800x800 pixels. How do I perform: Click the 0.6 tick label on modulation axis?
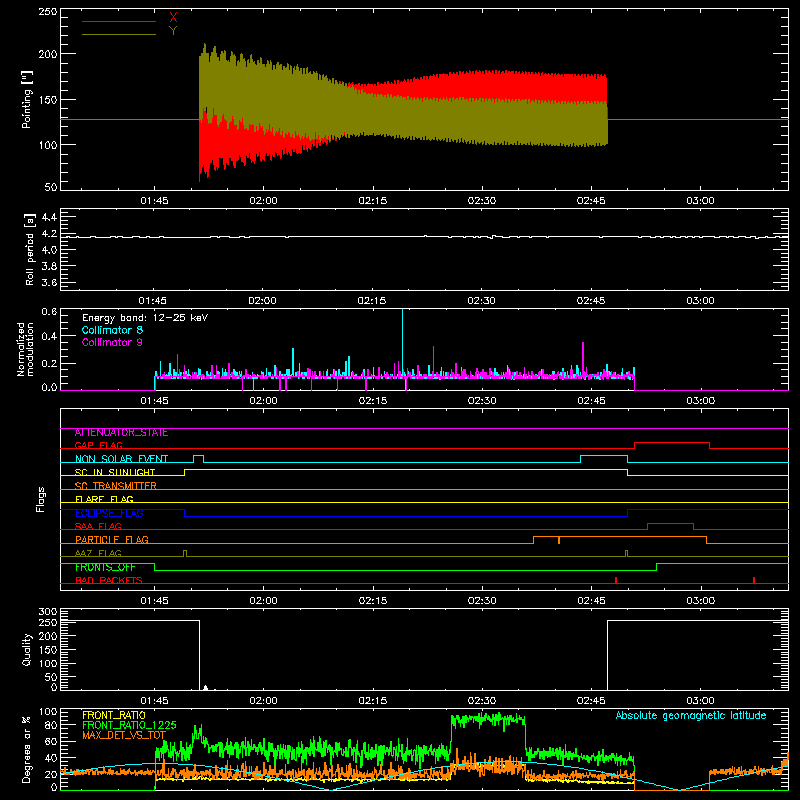[49, 312]
